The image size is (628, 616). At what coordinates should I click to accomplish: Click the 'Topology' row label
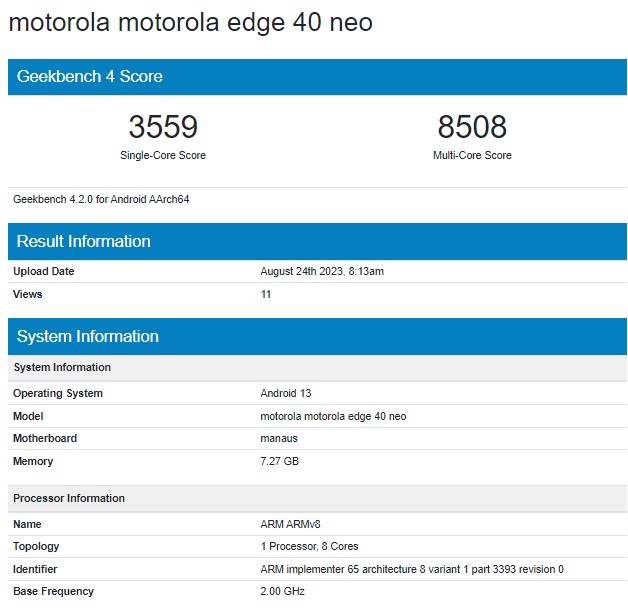[x=36, y=547]
